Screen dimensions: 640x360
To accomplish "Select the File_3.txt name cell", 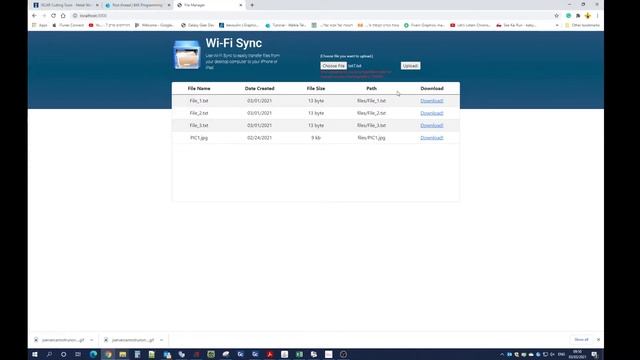I will tap(199, 125).
